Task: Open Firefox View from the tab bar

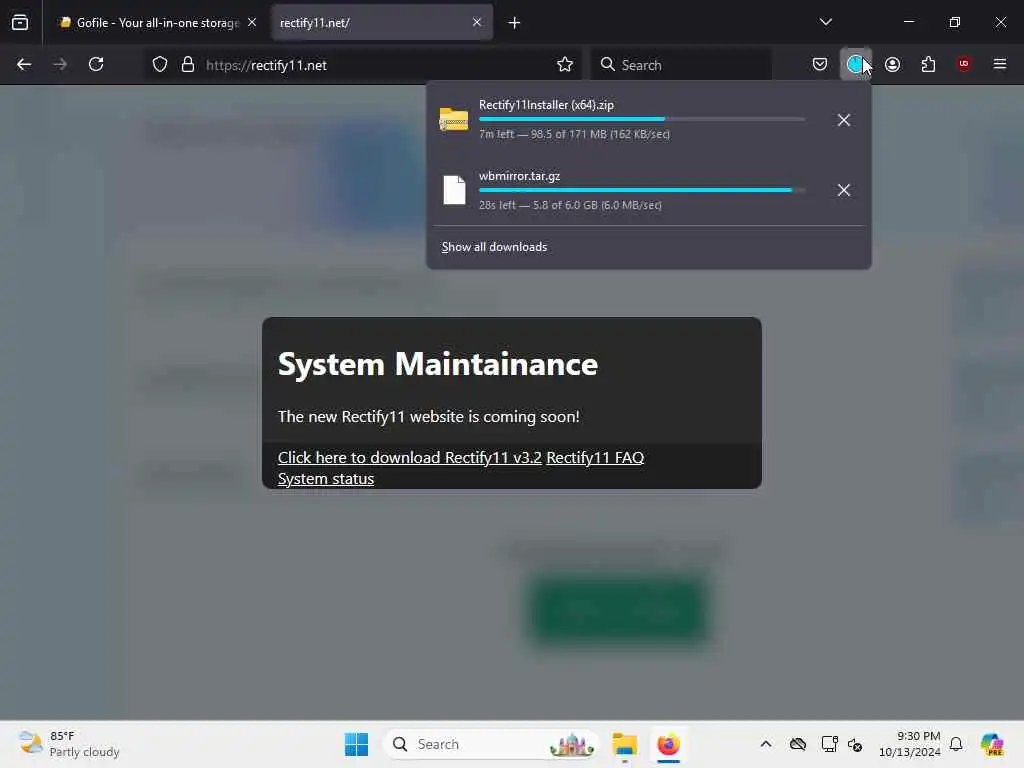Action: pos(20,23)
